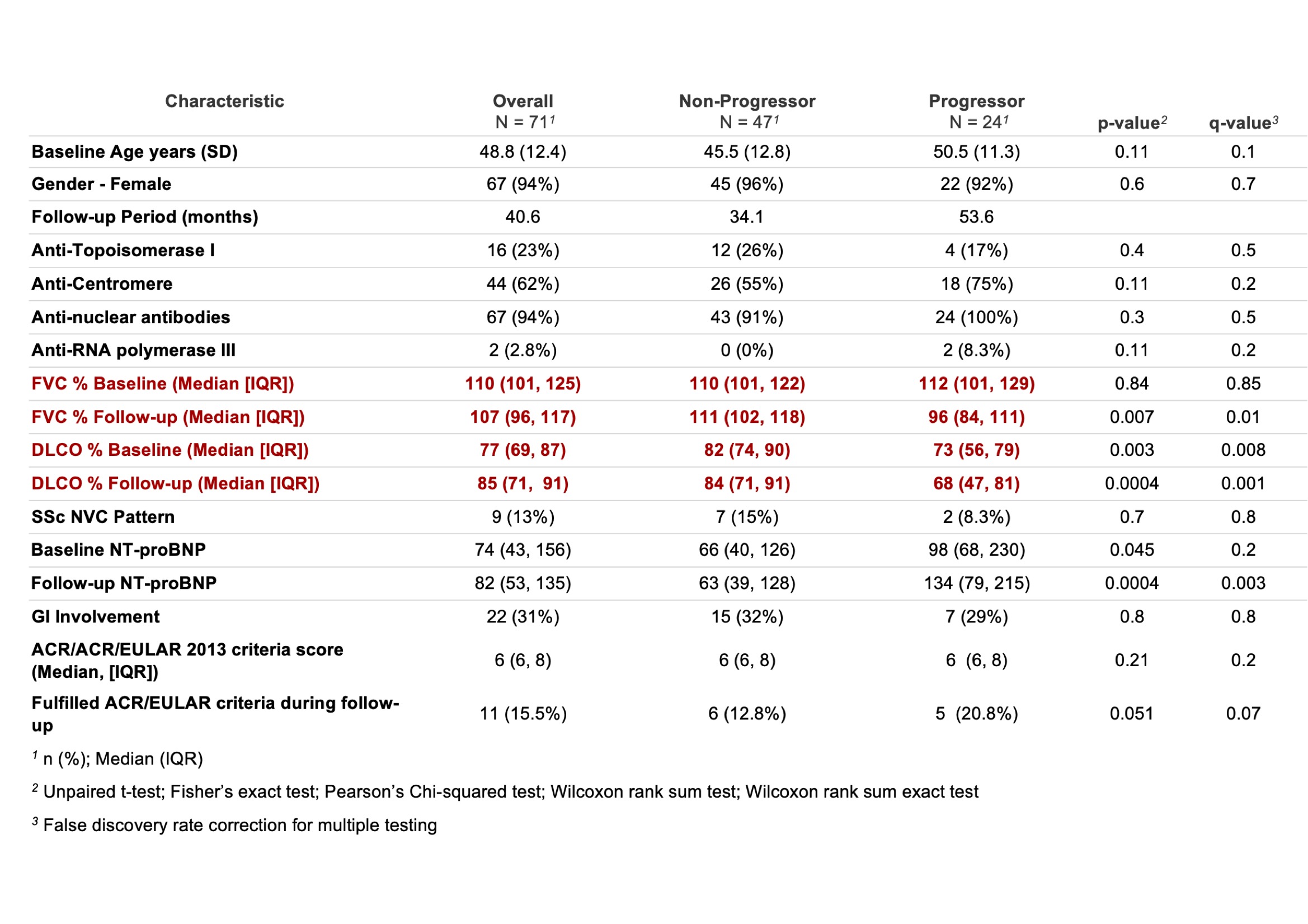This screenshot has height=924, width=1308.
Task: Click the Non-Progressor column header
Action: point(747,101)
